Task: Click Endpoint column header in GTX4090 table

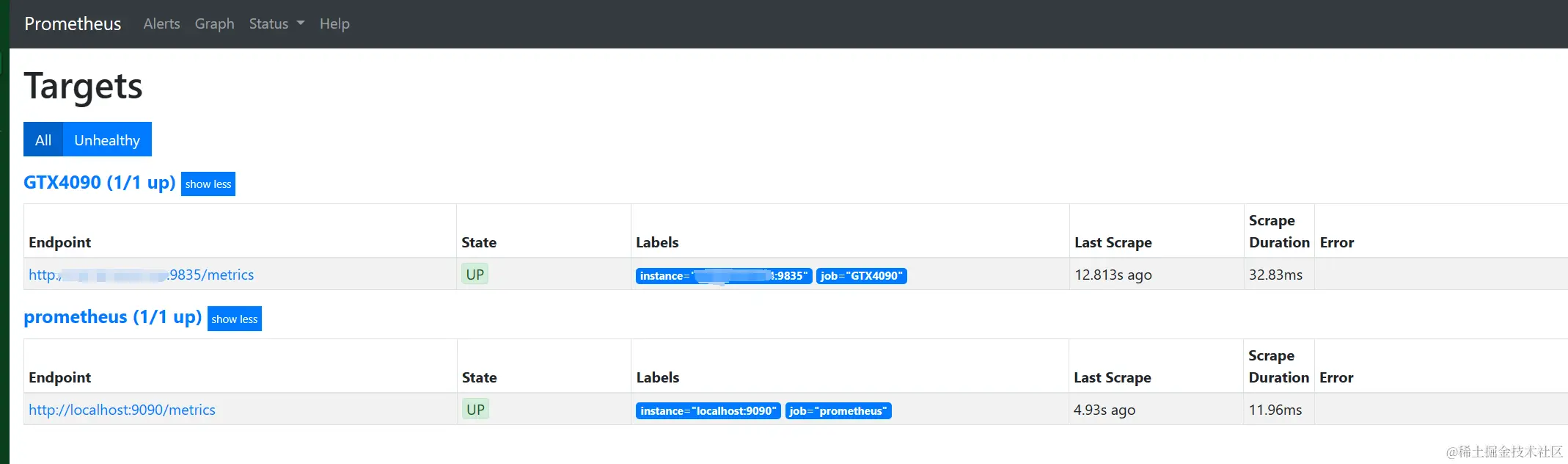Action: (x=60, y=242)
